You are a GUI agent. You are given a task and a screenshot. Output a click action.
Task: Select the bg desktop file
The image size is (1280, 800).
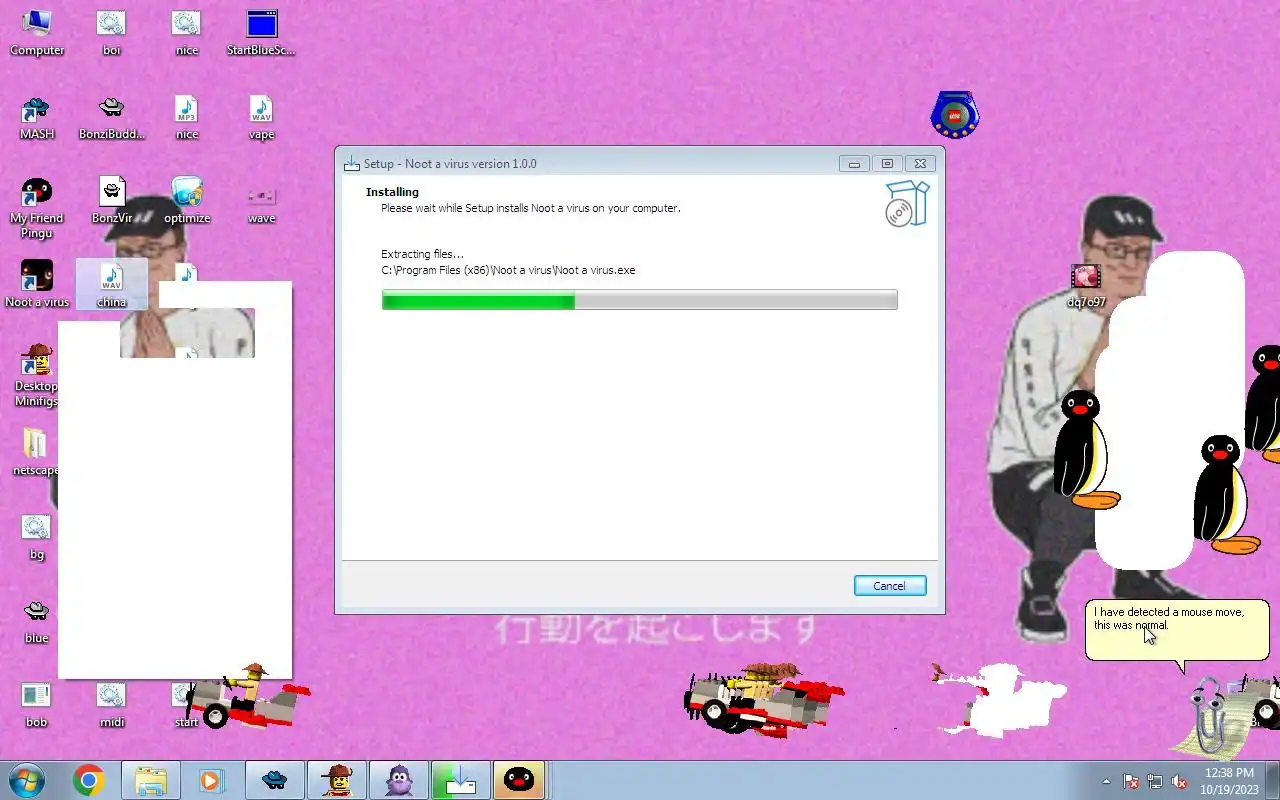37,537
